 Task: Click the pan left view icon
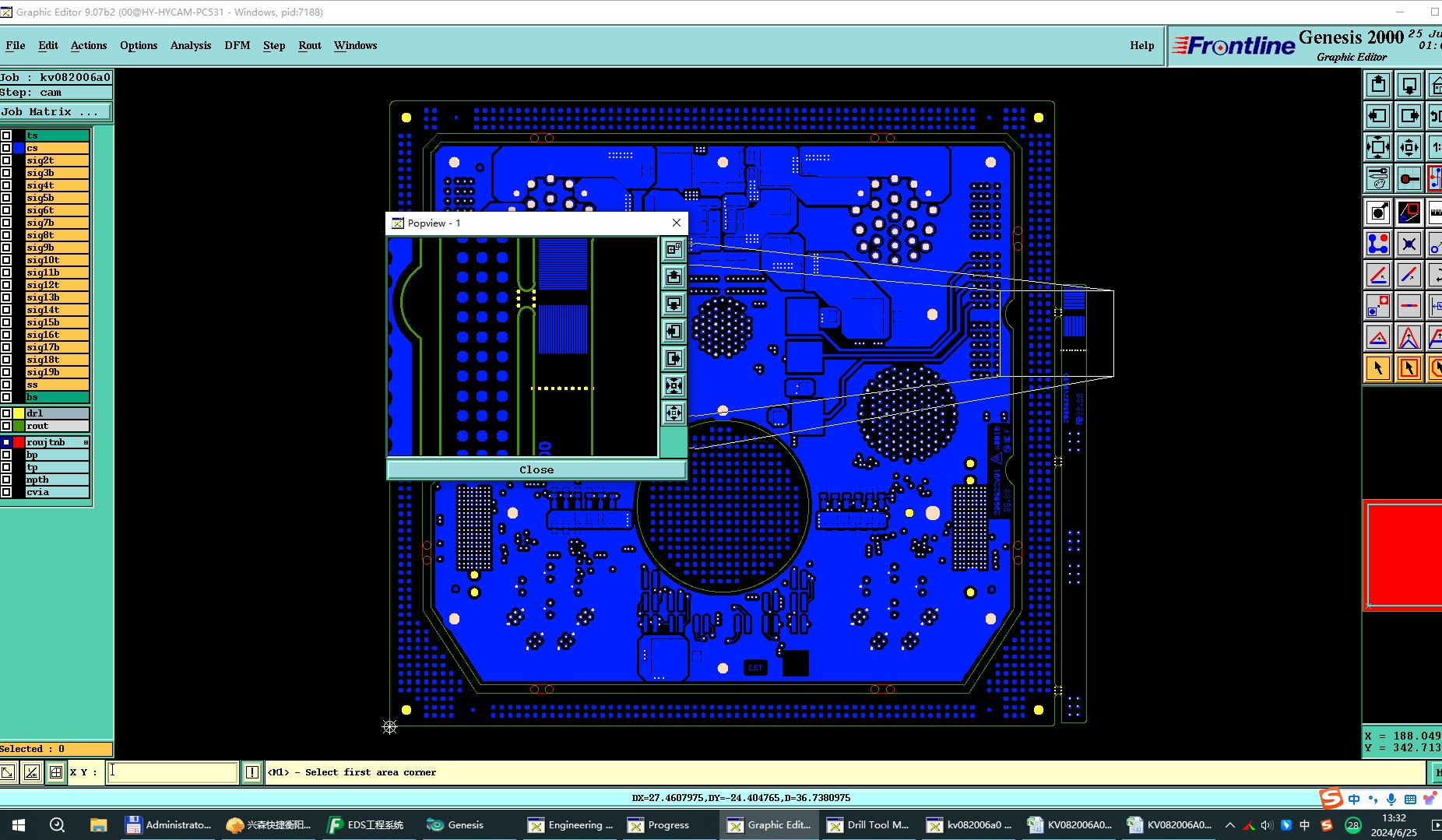point(1377,116)
